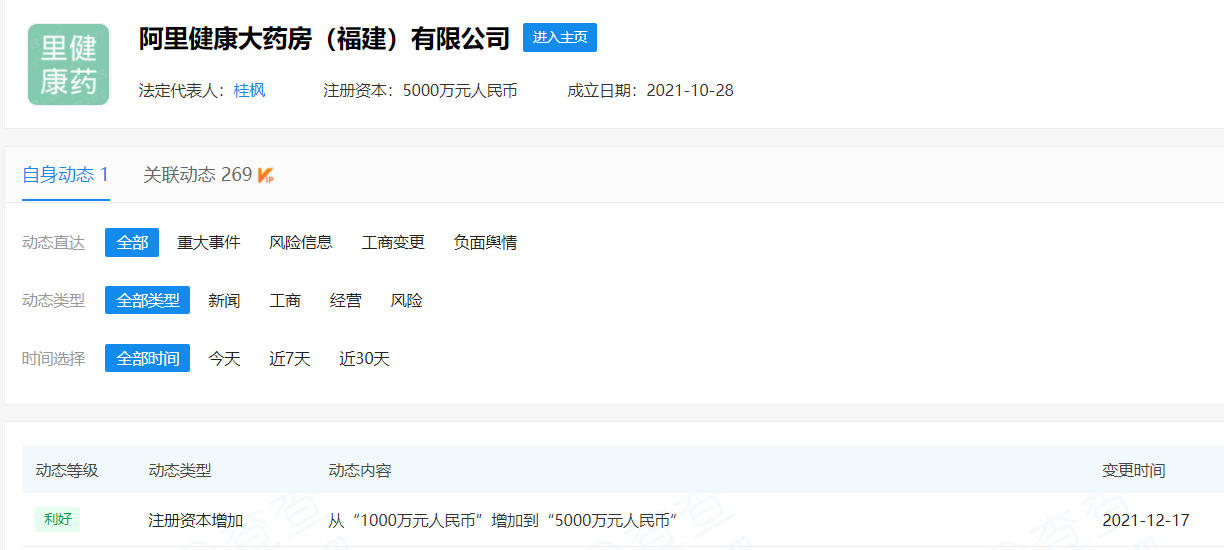The width and height of the screenshot is (1224, 550).
Task: Choose 新闻 dynamic type
Action: point(224,300)
